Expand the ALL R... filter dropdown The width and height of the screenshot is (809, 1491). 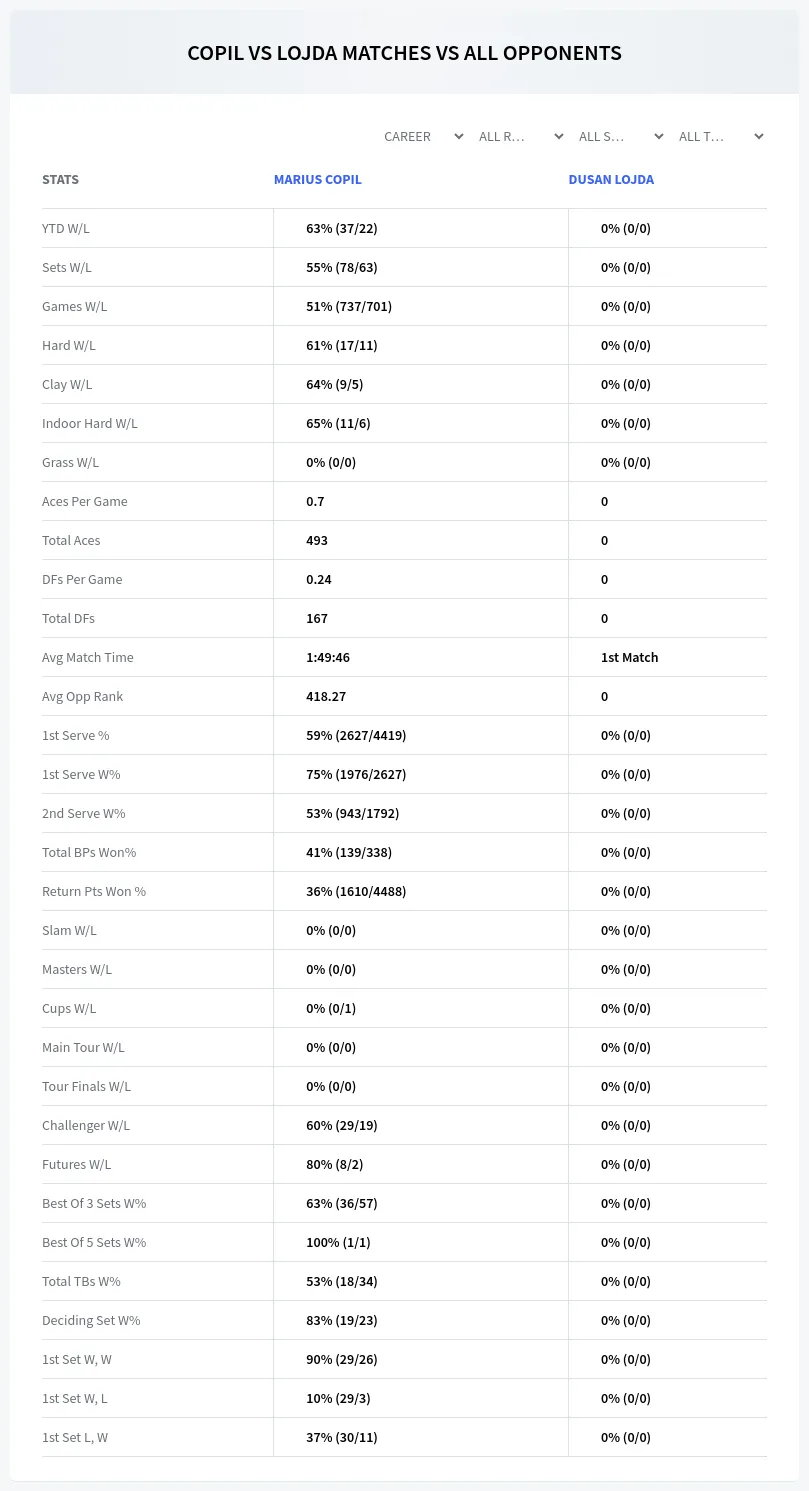point(519,136)
